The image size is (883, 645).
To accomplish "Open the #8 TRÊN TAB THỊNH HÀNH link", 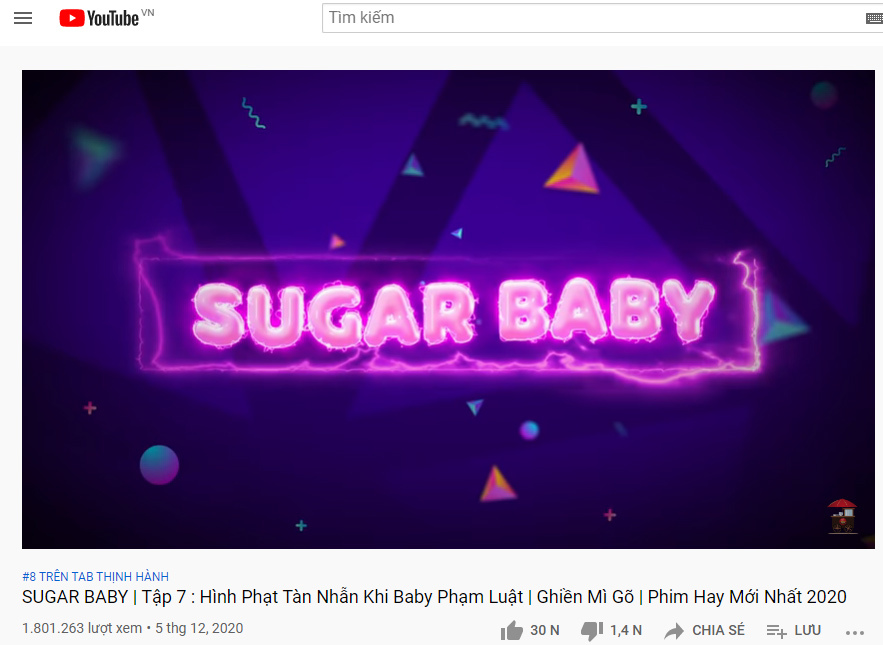I will (95, 576).
